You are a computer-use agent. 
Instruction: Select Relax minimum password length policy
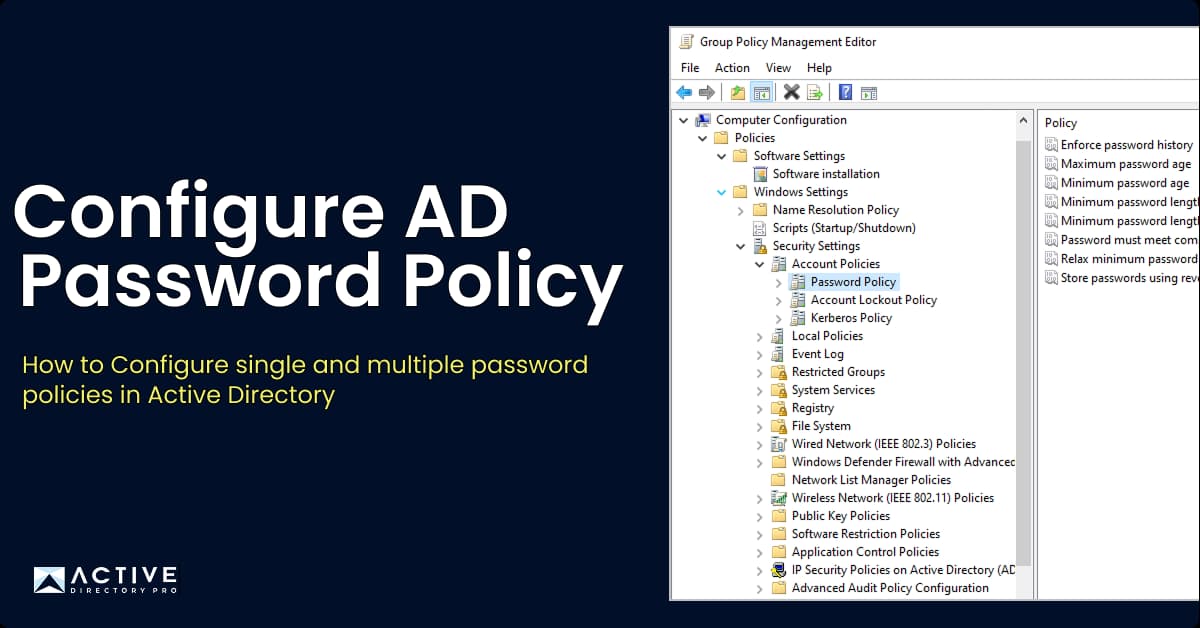point(1129,259)
